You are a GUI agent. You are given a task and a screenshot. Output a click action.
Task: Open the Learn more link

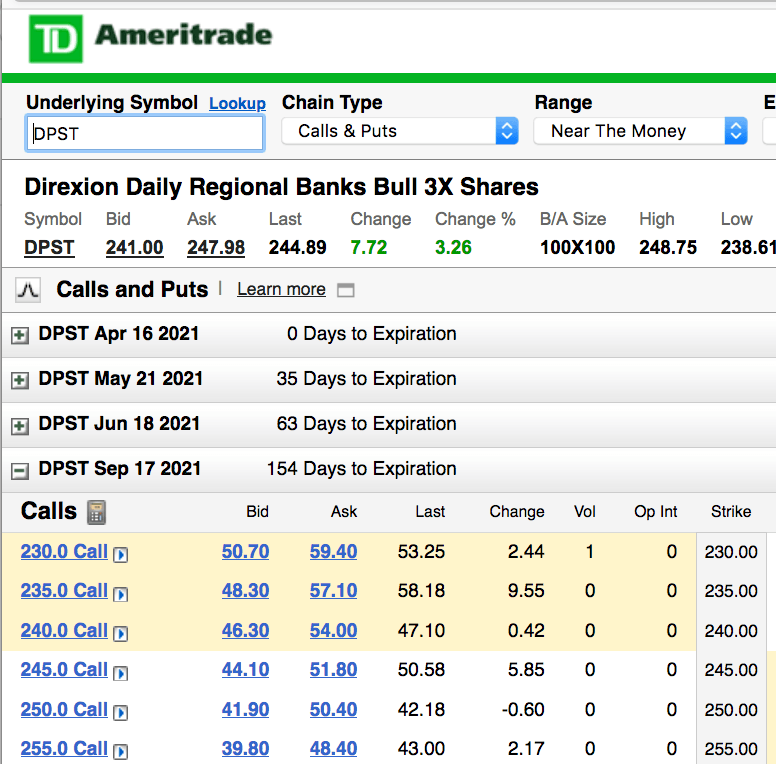[x=281, y=290]
